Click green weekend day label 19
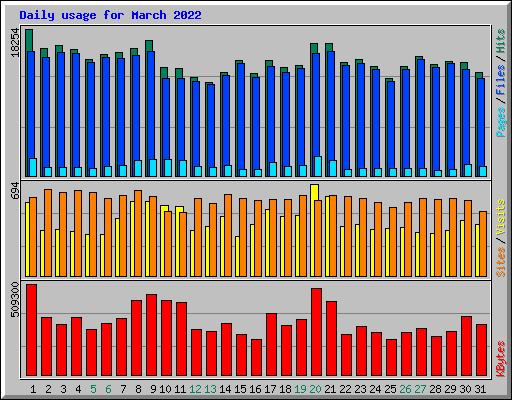Image resolution: width=512 pixels, height=400 pixels. click(300, 389)
